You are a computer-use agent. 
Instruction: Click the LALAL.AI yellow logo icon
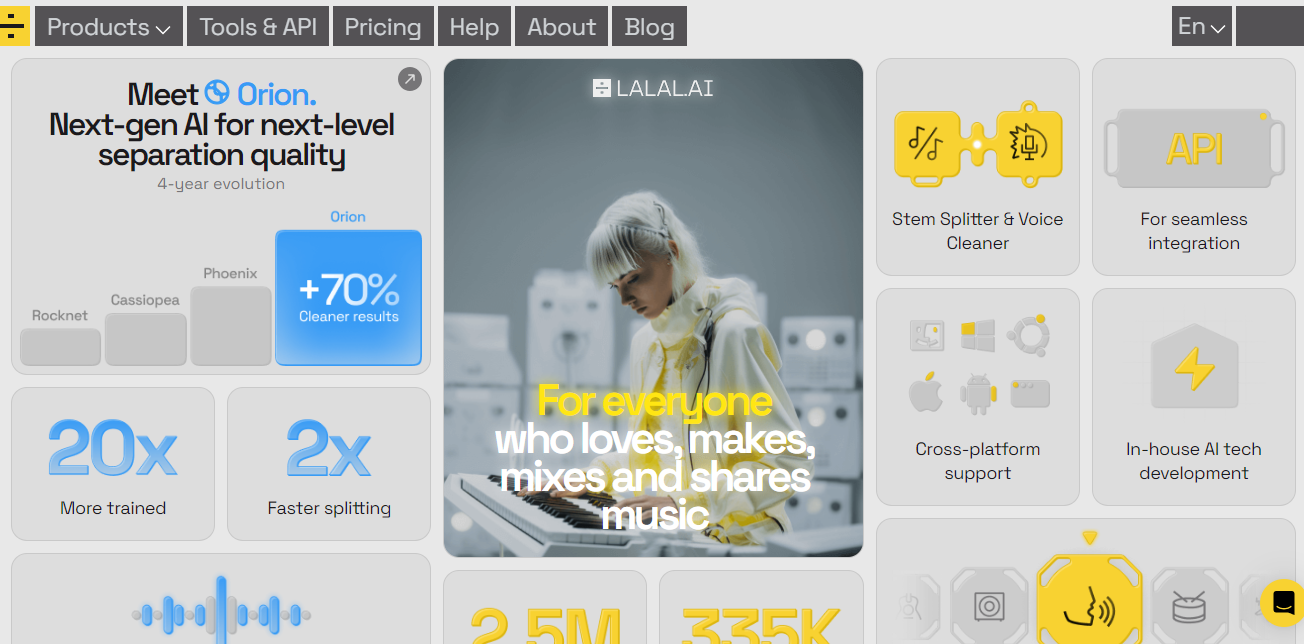14,26
